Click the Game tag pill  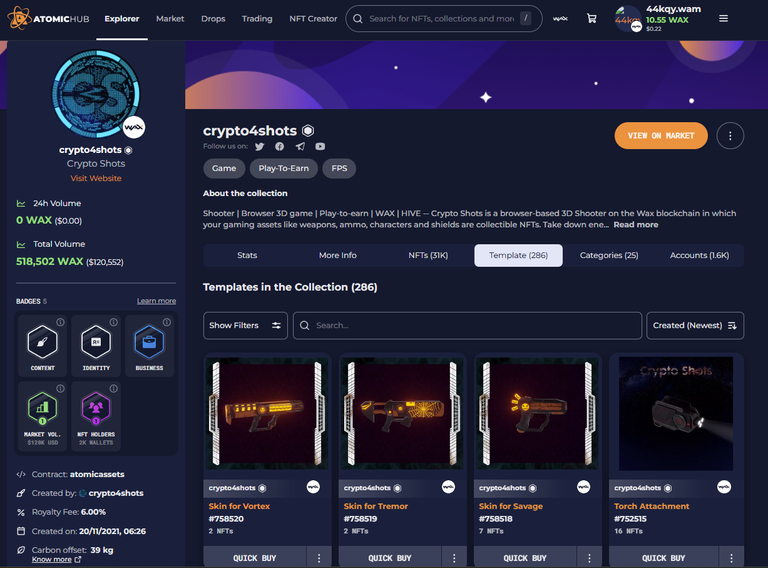coord(224,168)
